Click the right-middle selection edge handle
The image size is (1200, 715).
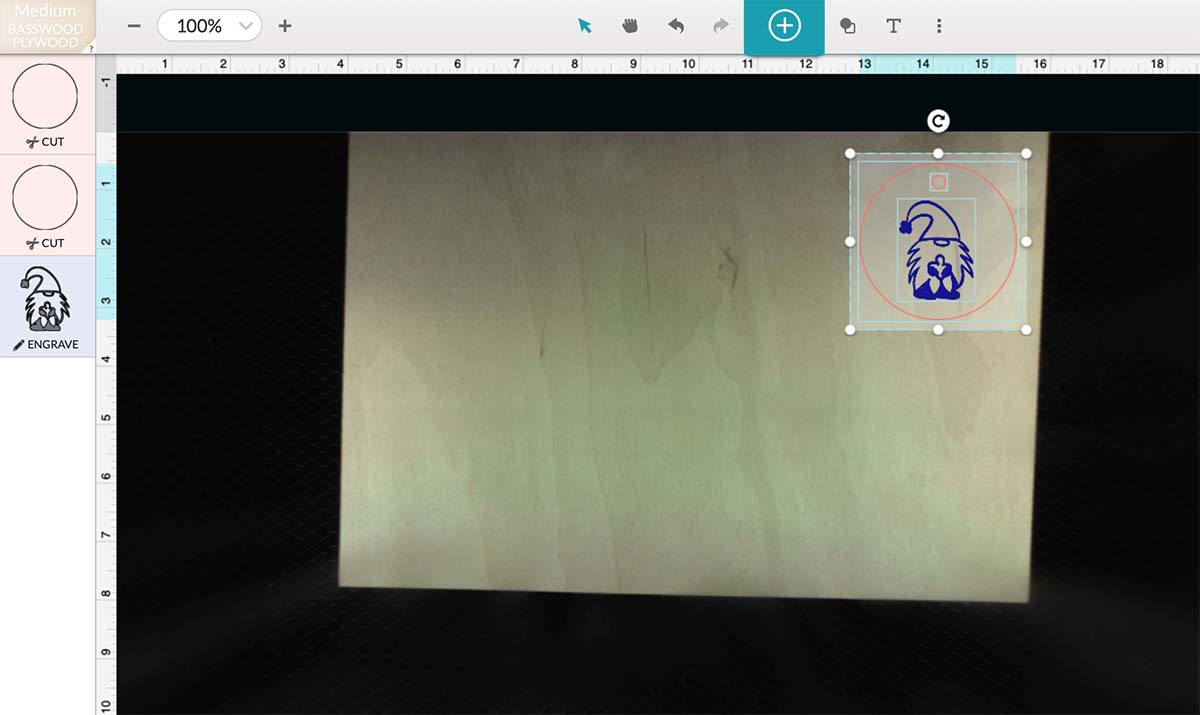point(1026,241)
